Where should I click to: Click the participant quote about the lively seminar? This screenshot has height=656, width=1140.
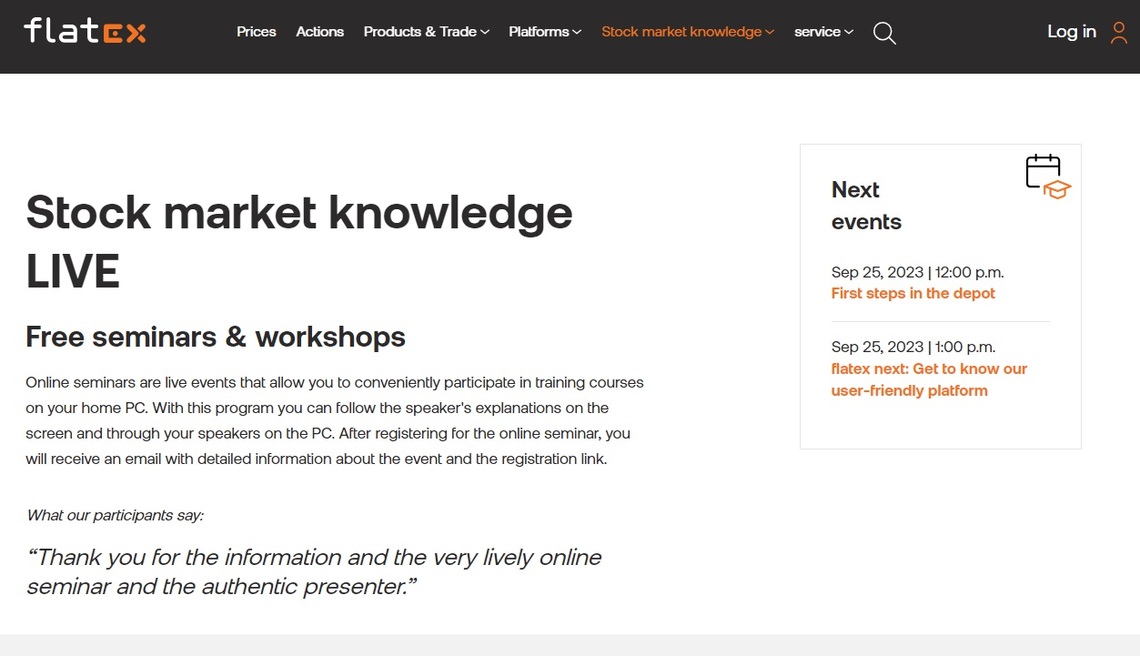click(x=314, y=572)
